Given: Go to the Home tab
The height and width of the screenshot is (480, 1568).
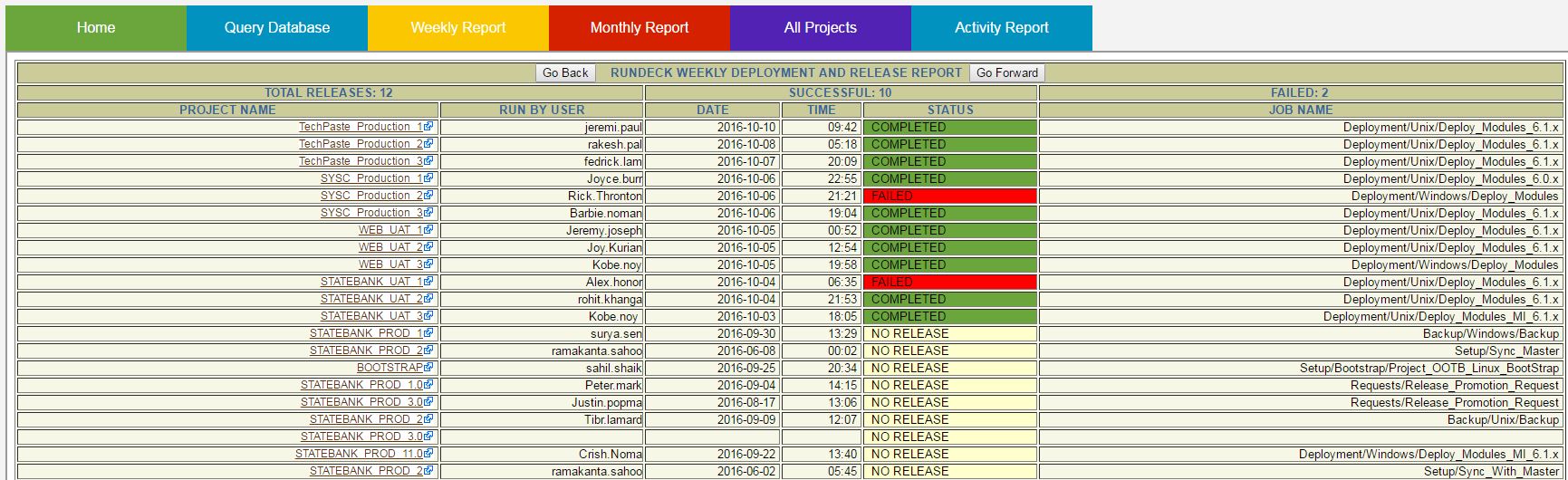Looking at the screenshot, I should click(x=96, y=28).
